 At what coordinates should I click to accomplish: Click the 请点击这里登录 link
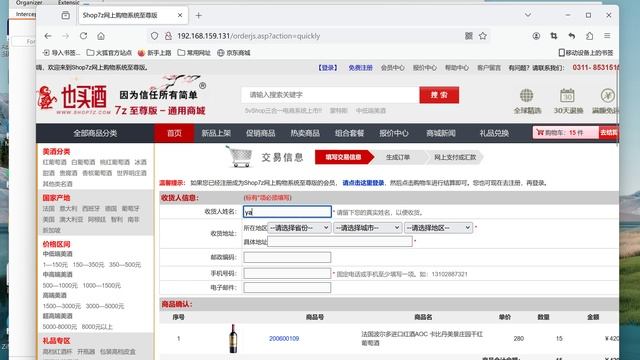(x=363, y=183)
